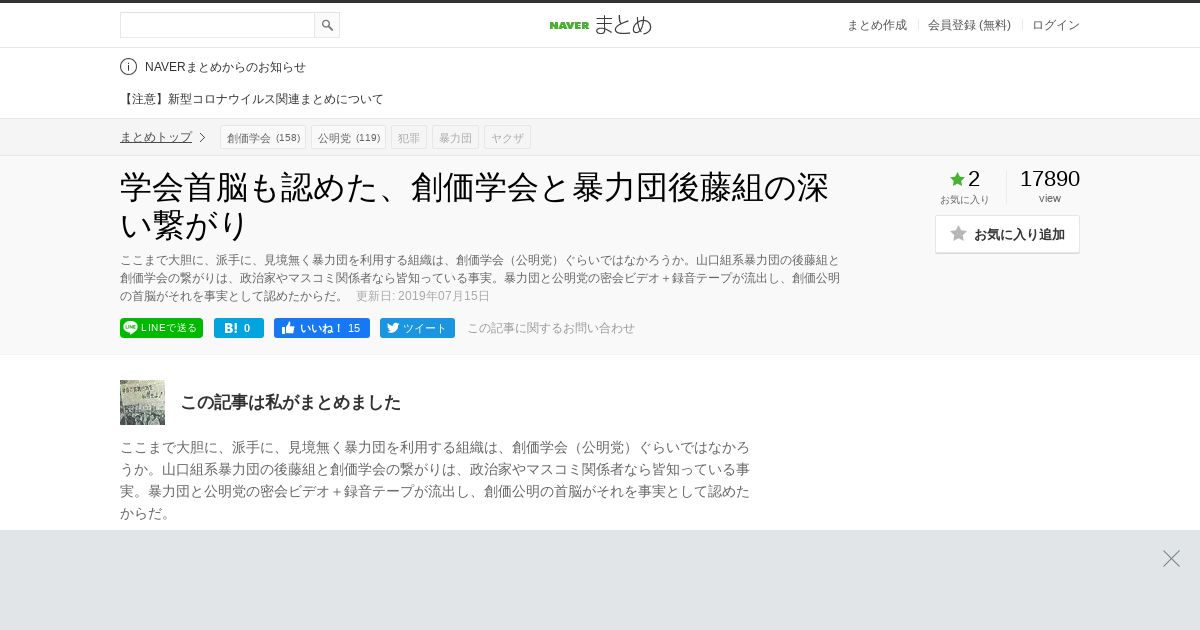Image resolution: width=1200 pixels, height=630 pixels.
Task: Click お気に入り追加 button
Action: pos(1007,234)
